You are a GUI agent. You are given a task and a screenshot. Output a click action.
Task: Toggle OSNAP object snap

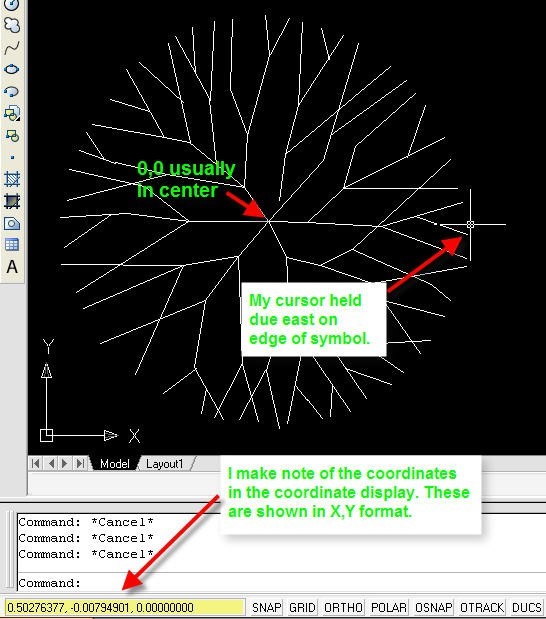433,608
